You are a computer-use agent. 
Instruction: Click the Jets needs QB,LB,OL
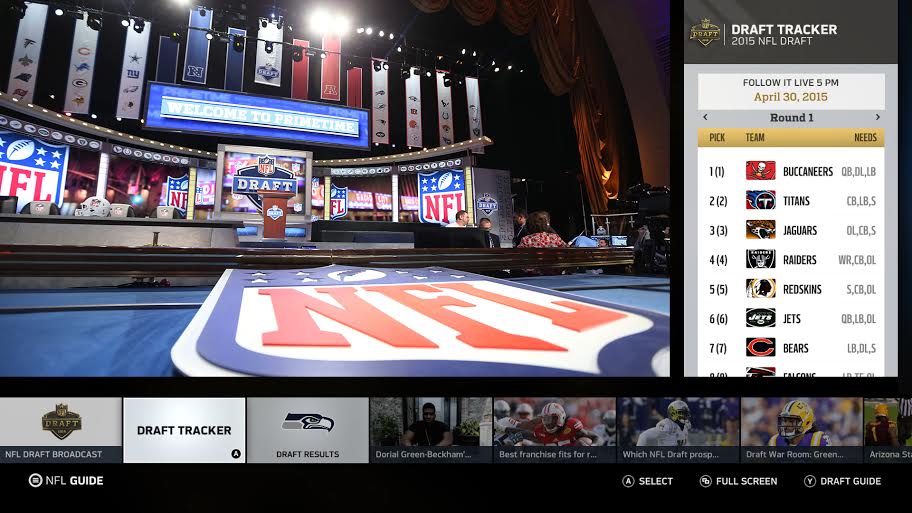[x=858, y=319]
